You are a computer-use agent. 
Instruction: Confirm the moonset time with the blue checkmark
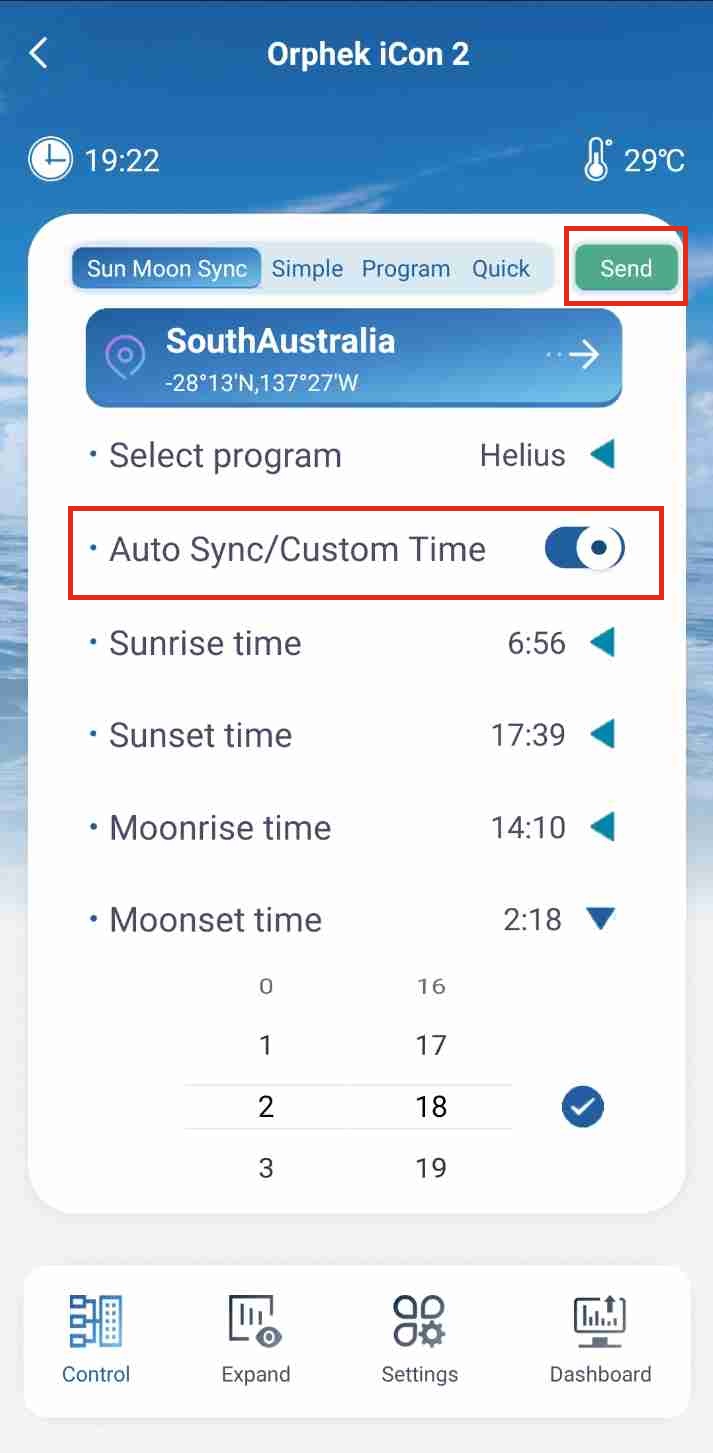click(x=583, y=1107)
